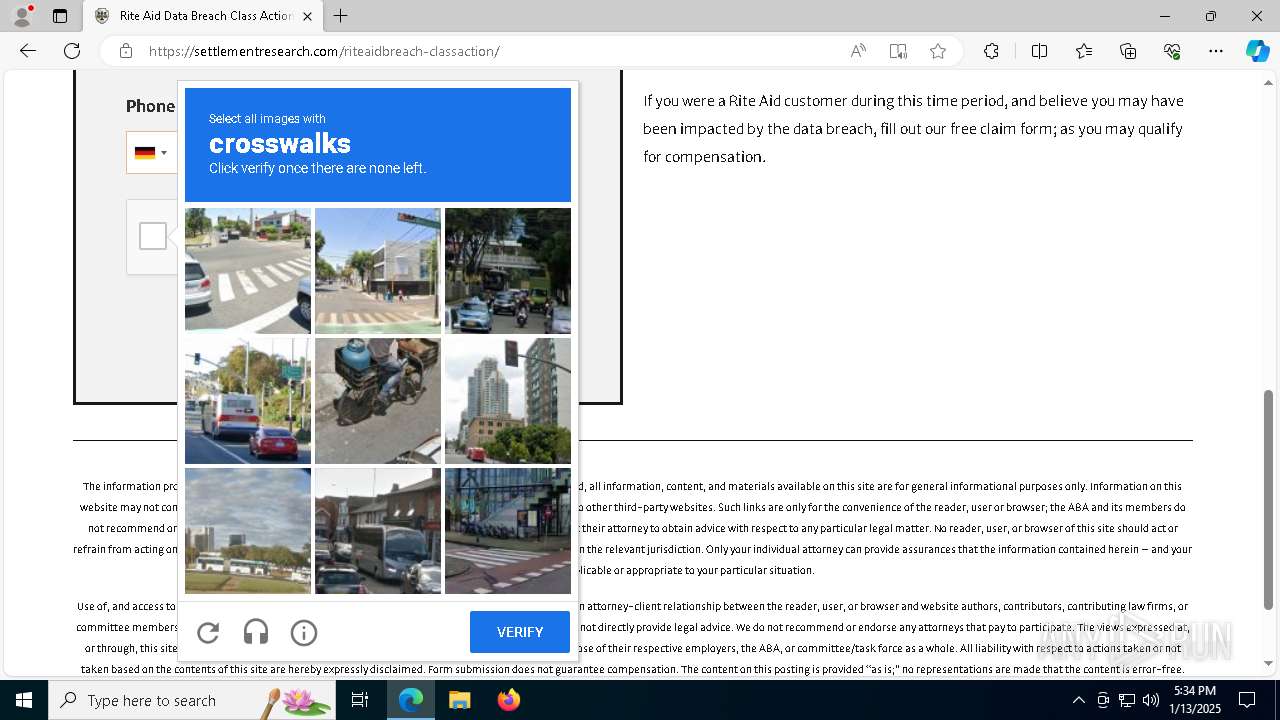This screenshot has width=1280, height=720.
Task: Toggle Split screen view
Action: tap(1039, 51)
